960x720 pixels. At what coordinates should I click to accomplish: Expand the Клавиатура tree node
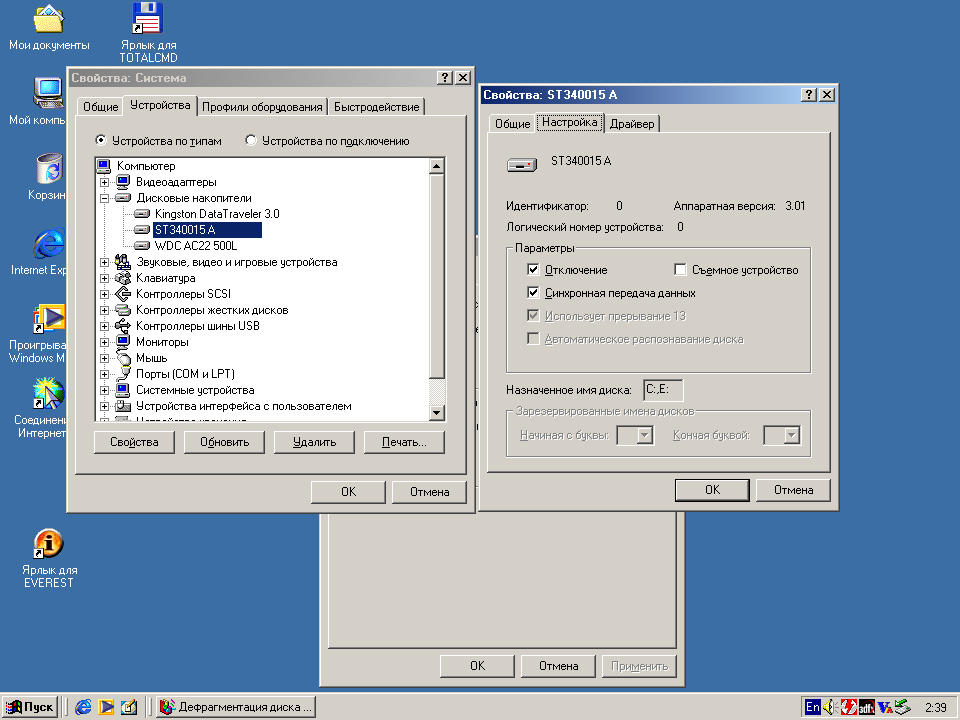pos(105,279)
